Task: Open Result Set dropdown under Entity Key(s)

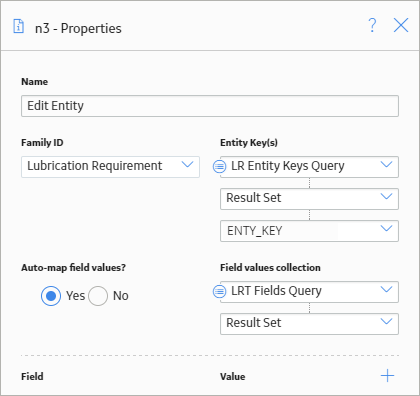Action: tap(309, 199)
